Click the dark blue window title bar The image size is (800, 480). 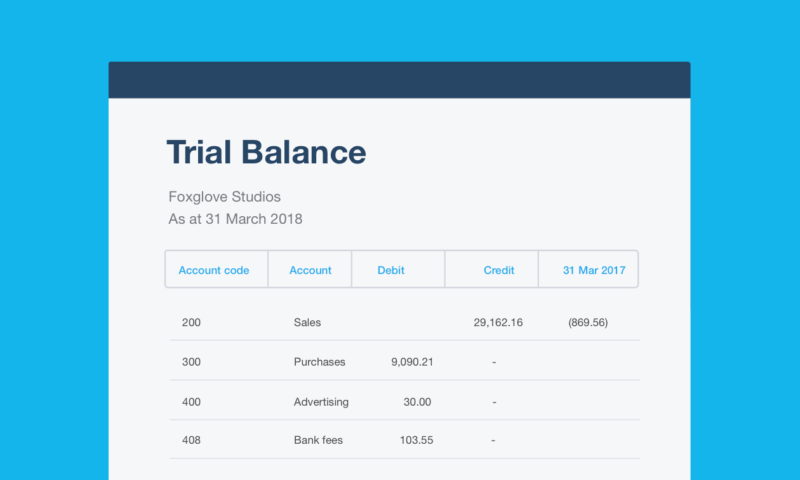click(x=399, y=80)
